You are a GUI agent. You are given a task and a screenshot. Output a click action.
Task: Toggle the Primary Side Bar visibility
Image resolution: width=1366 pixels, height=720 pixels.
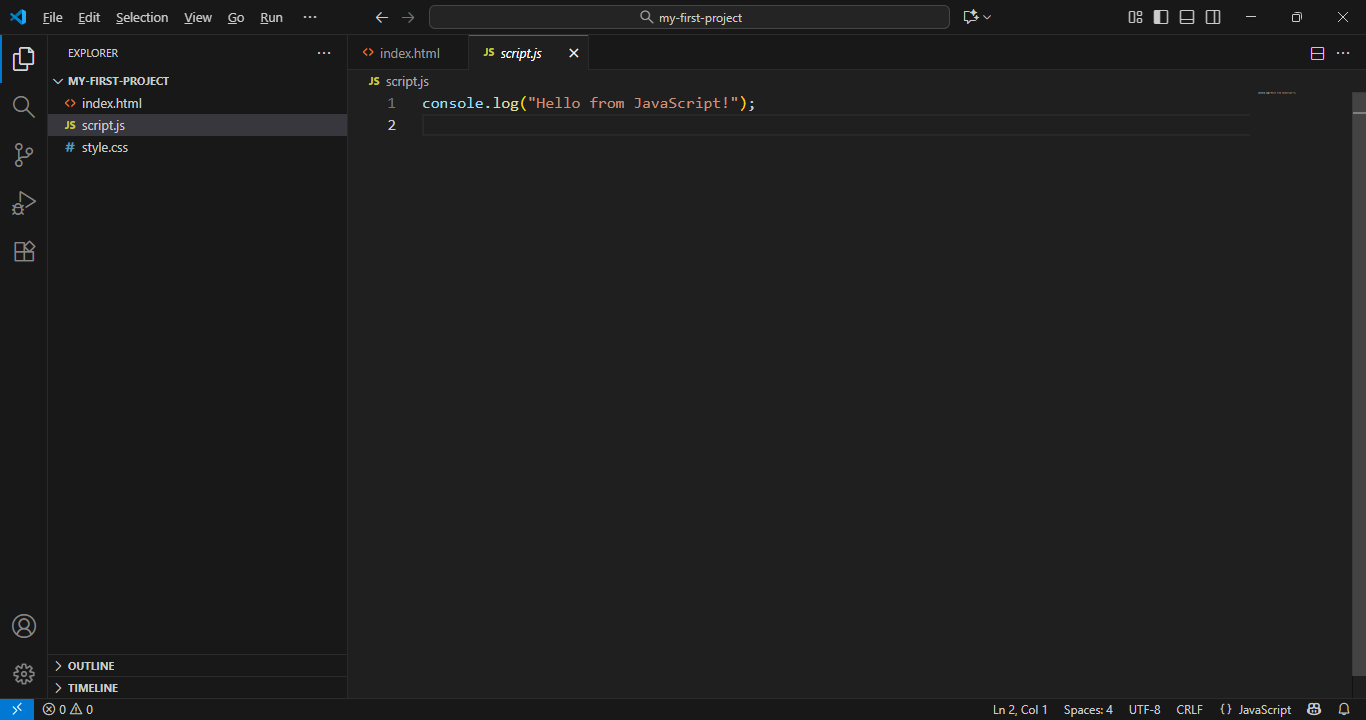(1160, 17)
